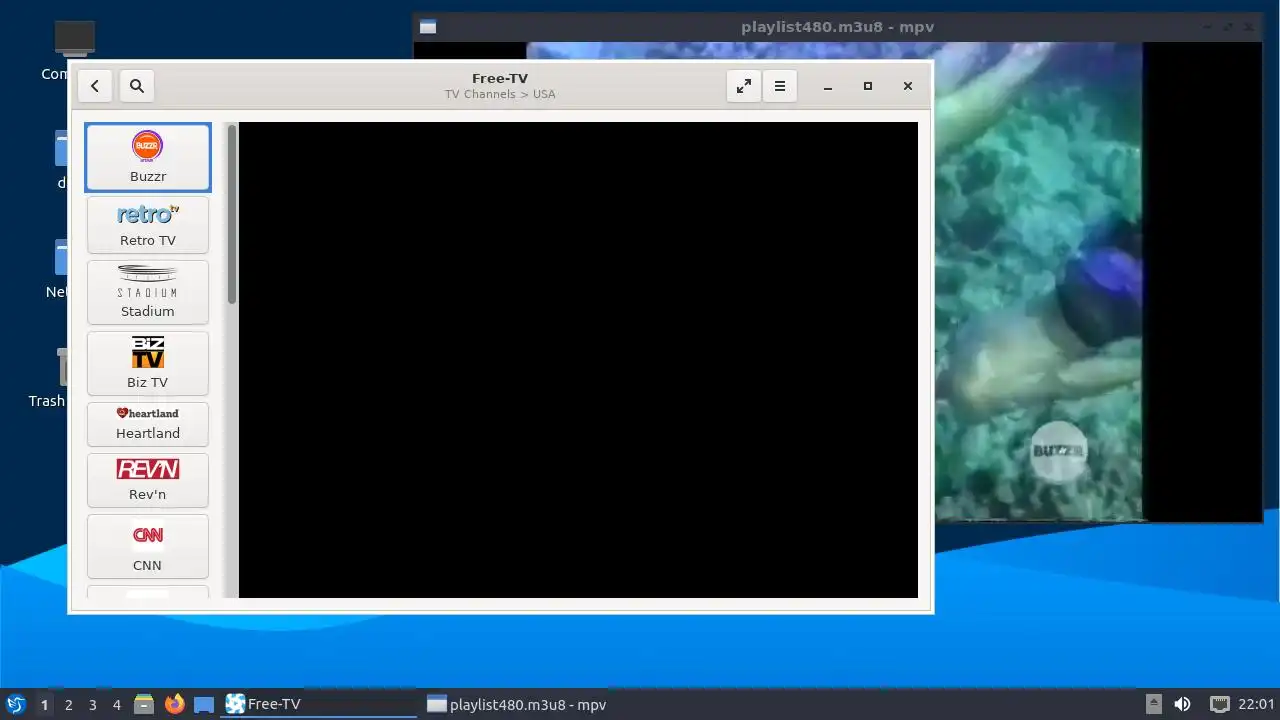Select the Biz TV channel
This screenshot has width=1280, height=720.
pos(148,363)
